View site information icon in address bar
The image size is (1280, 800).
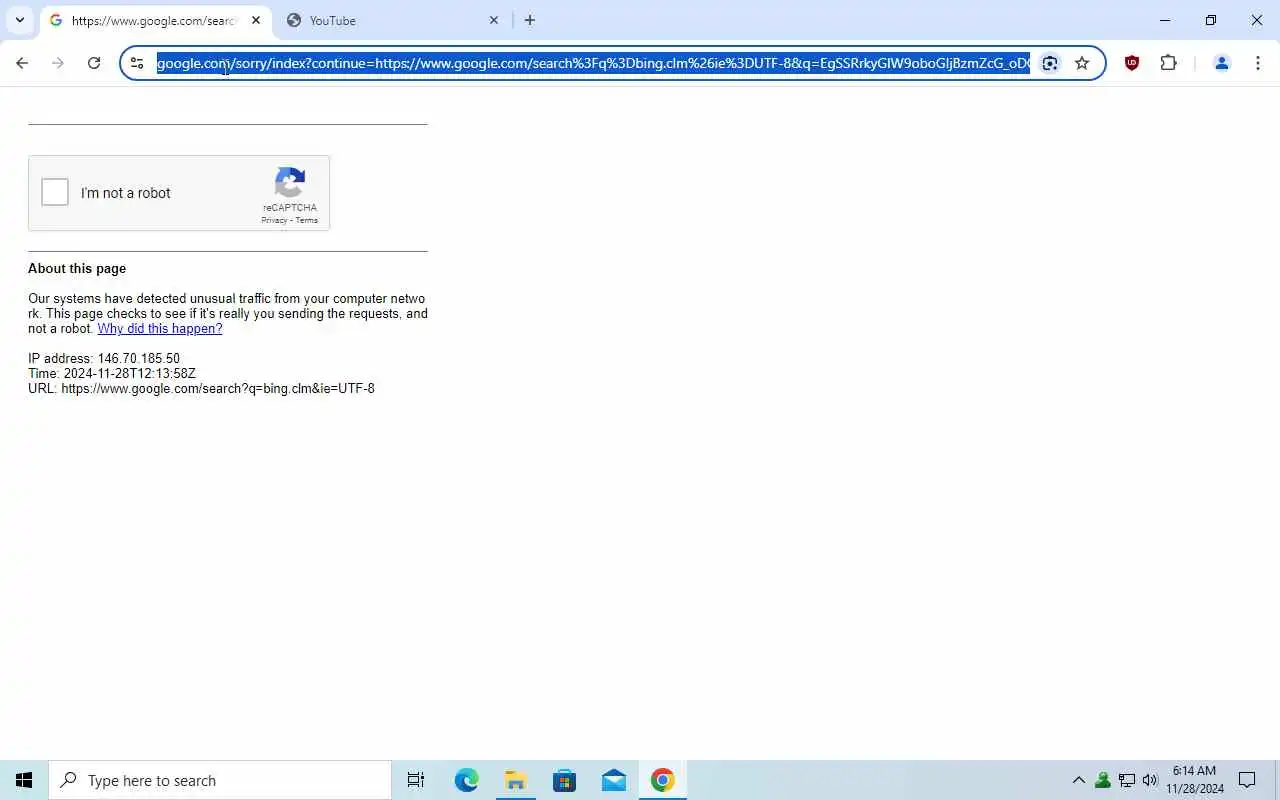pyautogui.click(x=137, y=63)
